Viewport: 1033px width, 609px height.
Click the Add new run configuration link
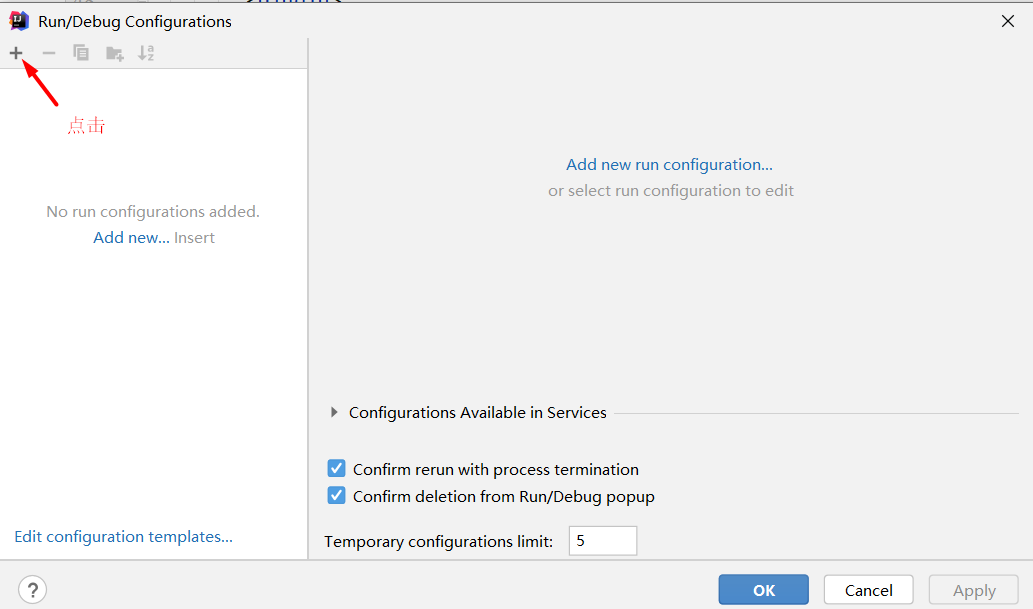[669, 164]
